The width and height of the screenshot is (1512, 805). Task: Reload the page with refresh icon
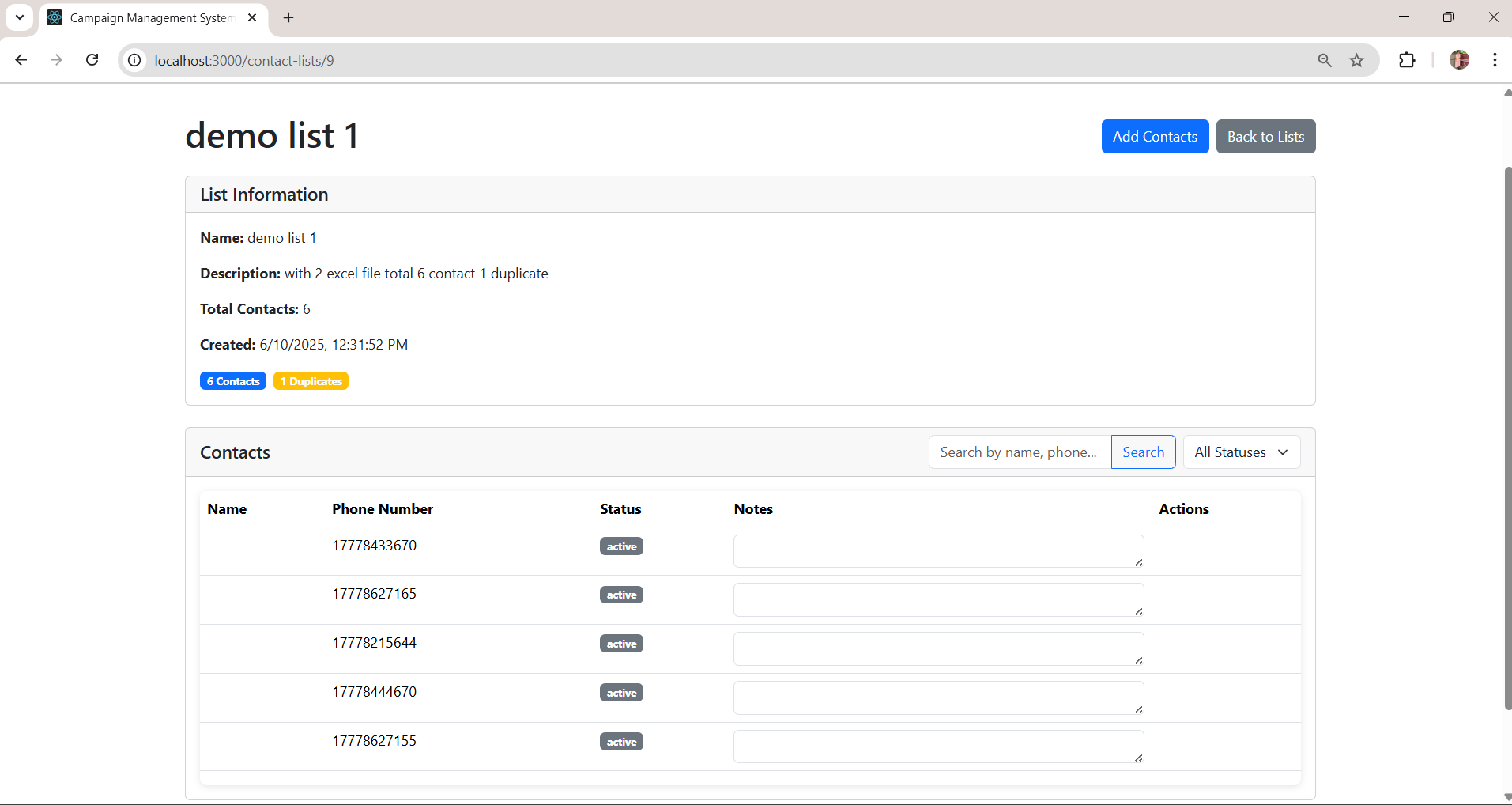[x=92, y=60]
